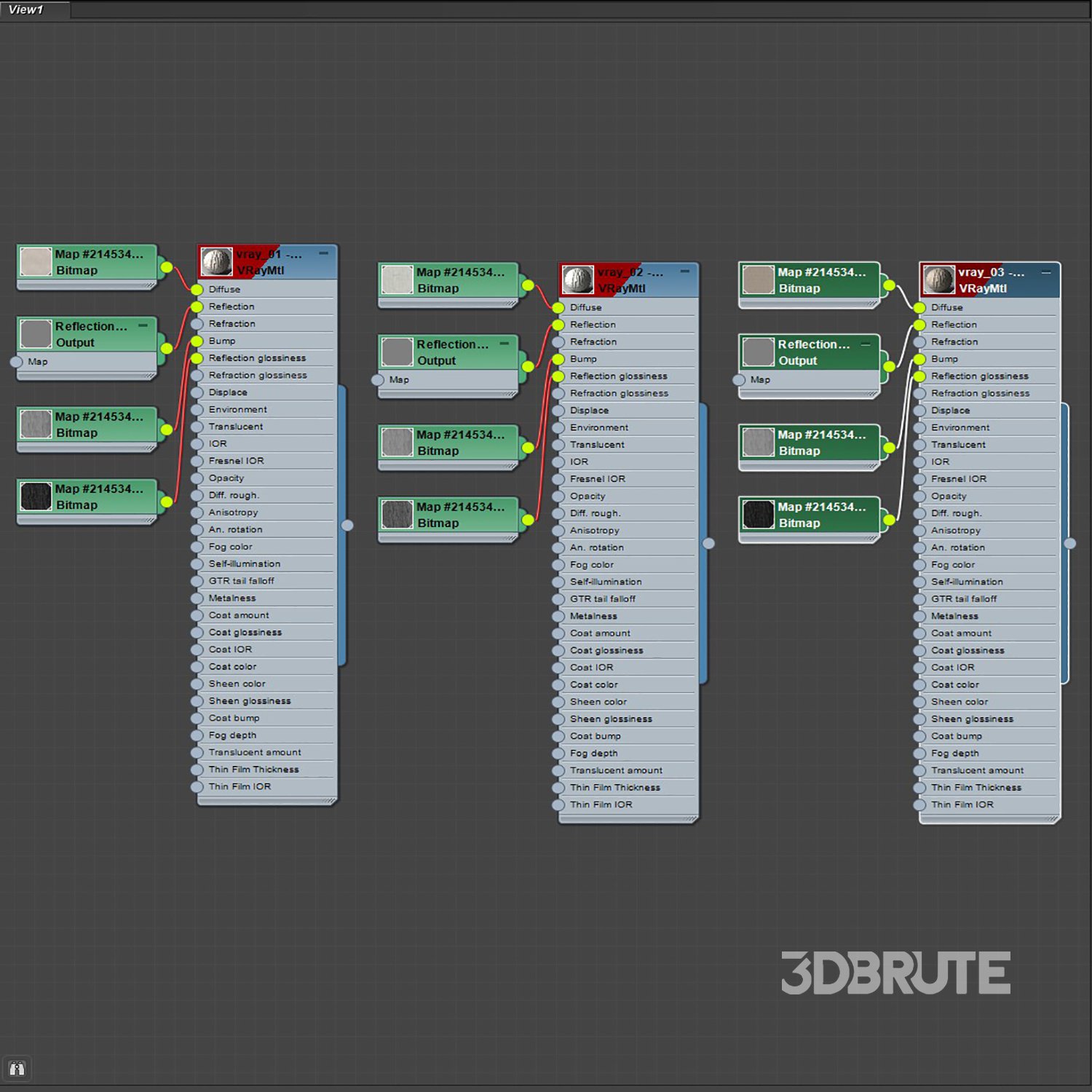Click the binoculars search icon in bottom-left corner
This screenshot has height=1092, width=1092.
click(17, 1068)
